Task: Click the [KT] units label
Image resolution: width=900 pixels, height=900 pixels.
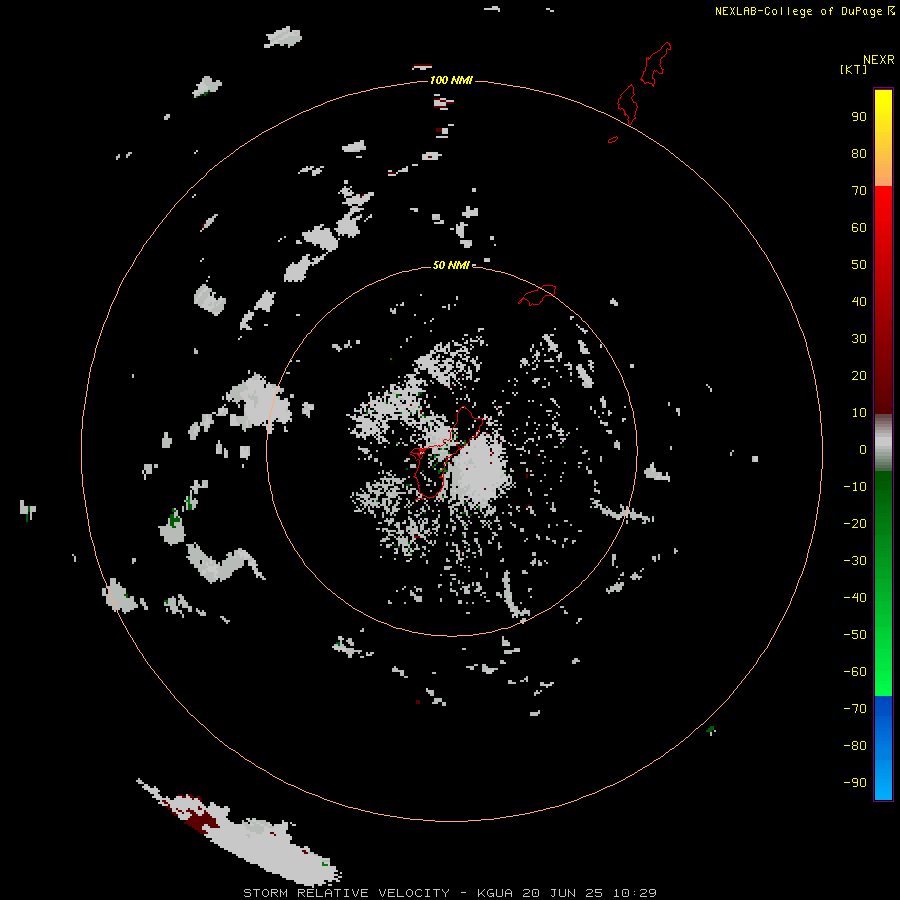Action: pyautogui.click(x=853, y=69)
